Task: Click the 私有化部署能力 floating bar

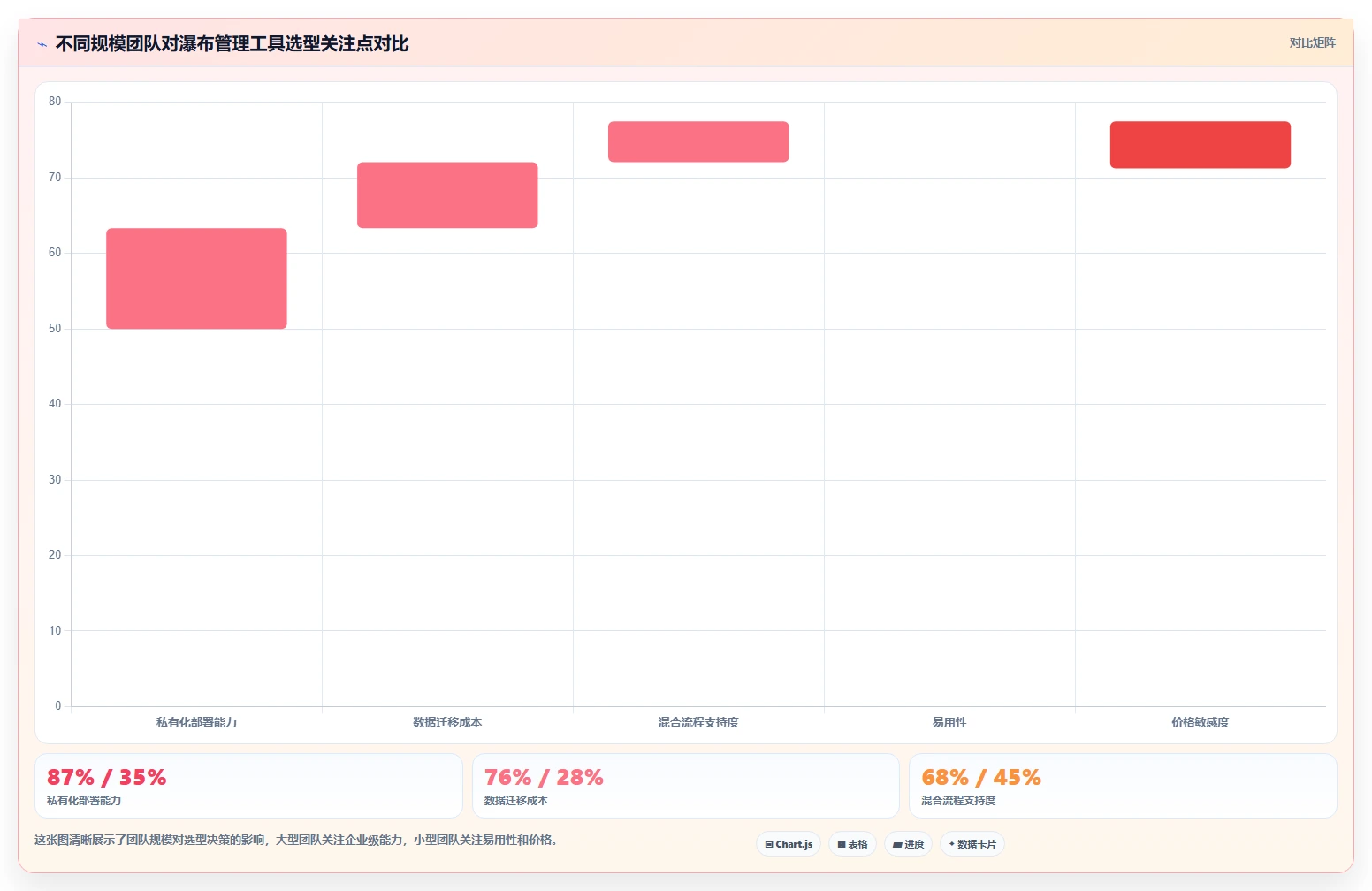Action: (x=196, y=278)
